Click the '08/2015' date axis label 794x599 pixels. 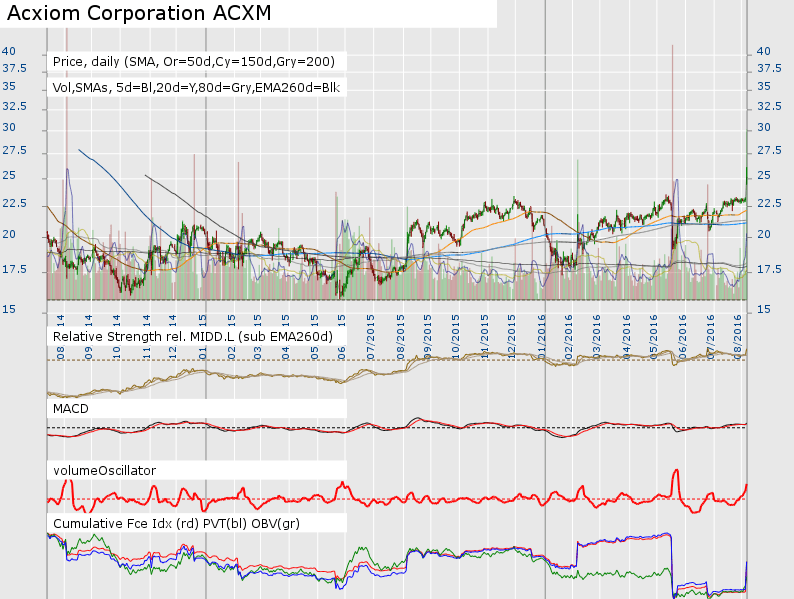pyautogui.click(x=400, y=337)
